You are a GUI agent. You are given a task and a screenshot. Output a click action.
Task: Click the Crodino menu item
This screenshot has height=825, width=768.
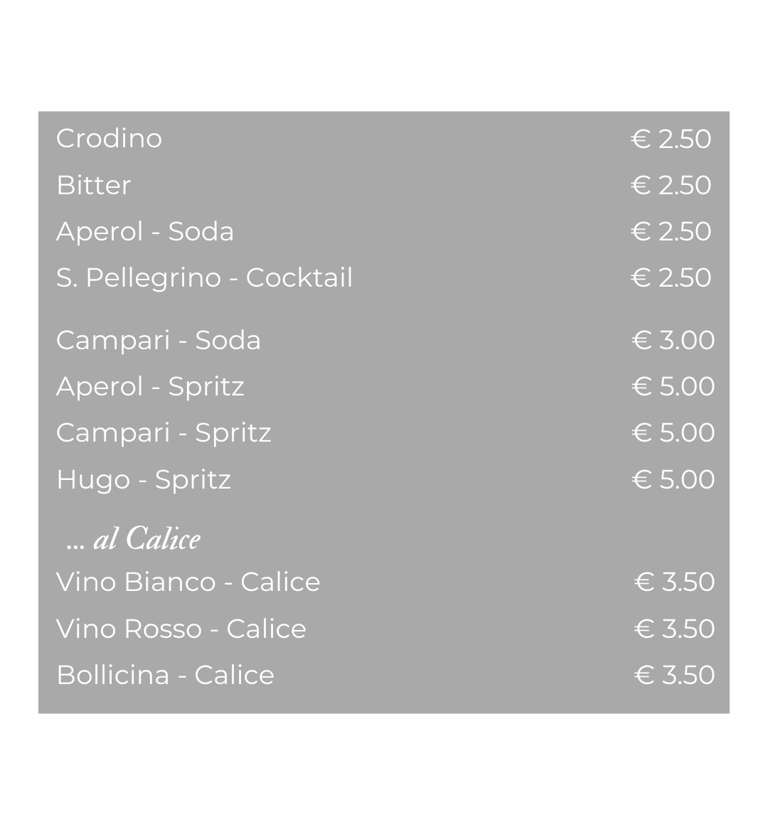[x=109, y=139]
